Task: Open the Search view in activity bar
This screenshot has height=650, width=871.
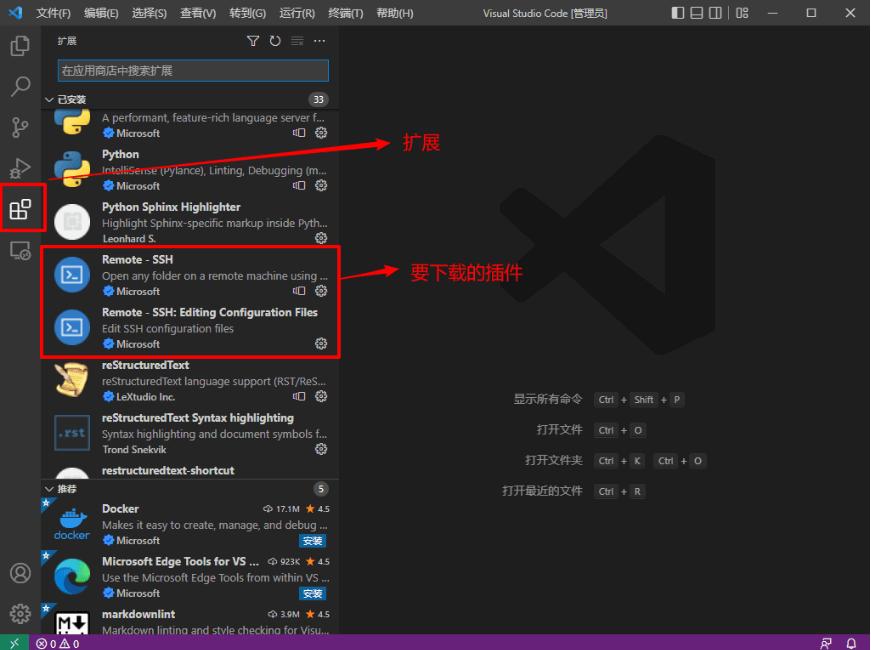Action: point(20,87)
